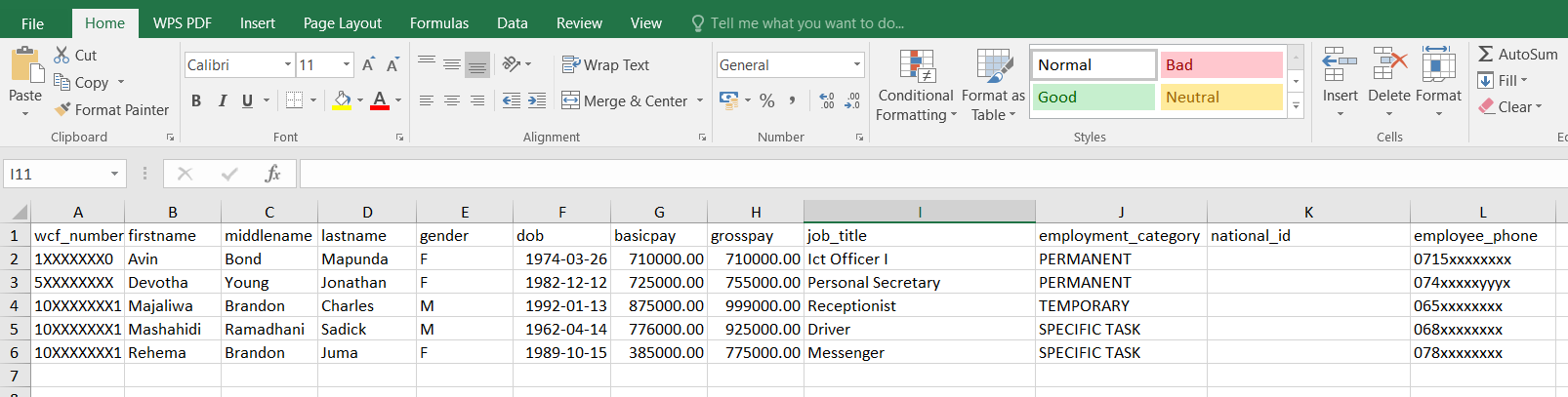Switch to the Data tab
Screen dimensions: 1568x397
(513, 23)
